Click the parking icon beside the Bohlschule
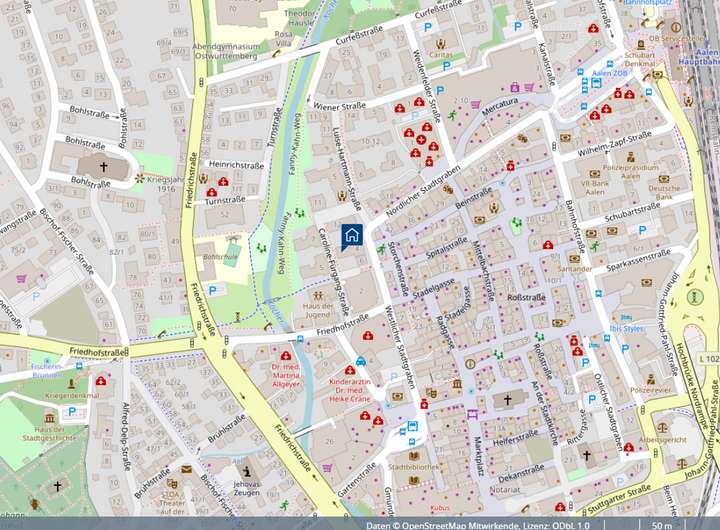 pos(212,290)
